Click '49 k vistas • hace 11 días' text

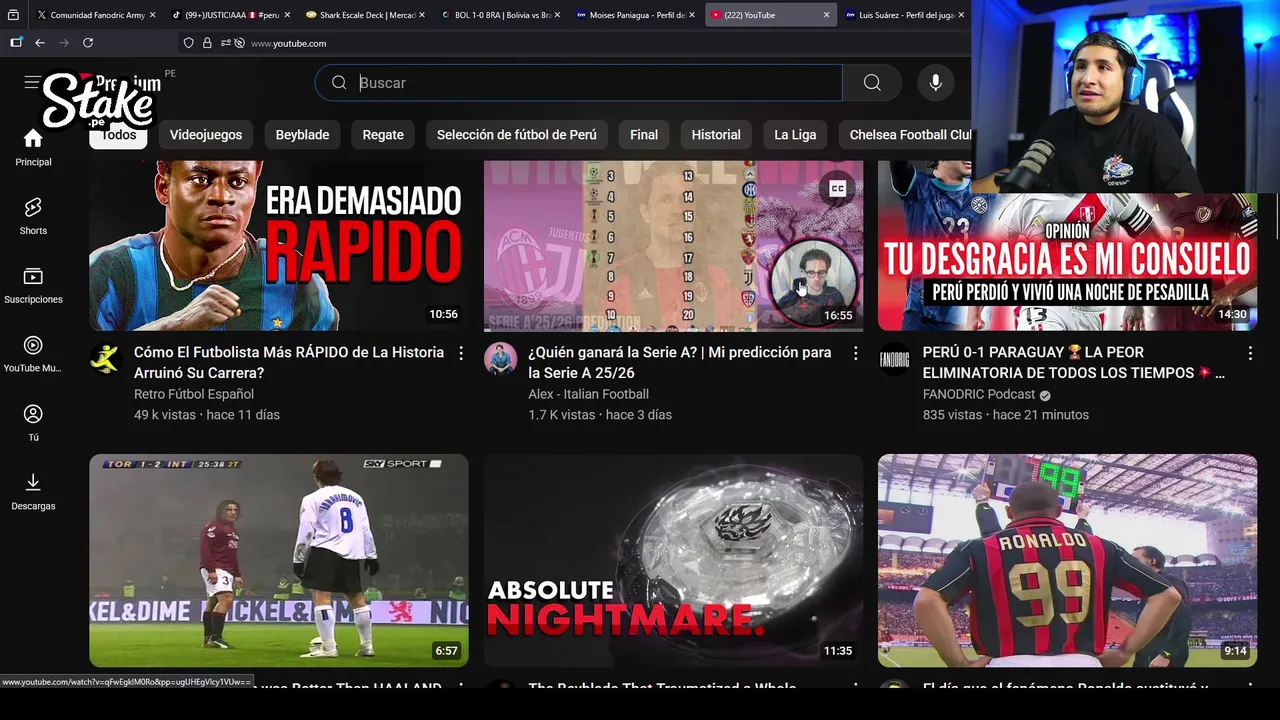(x=207, y=414)
